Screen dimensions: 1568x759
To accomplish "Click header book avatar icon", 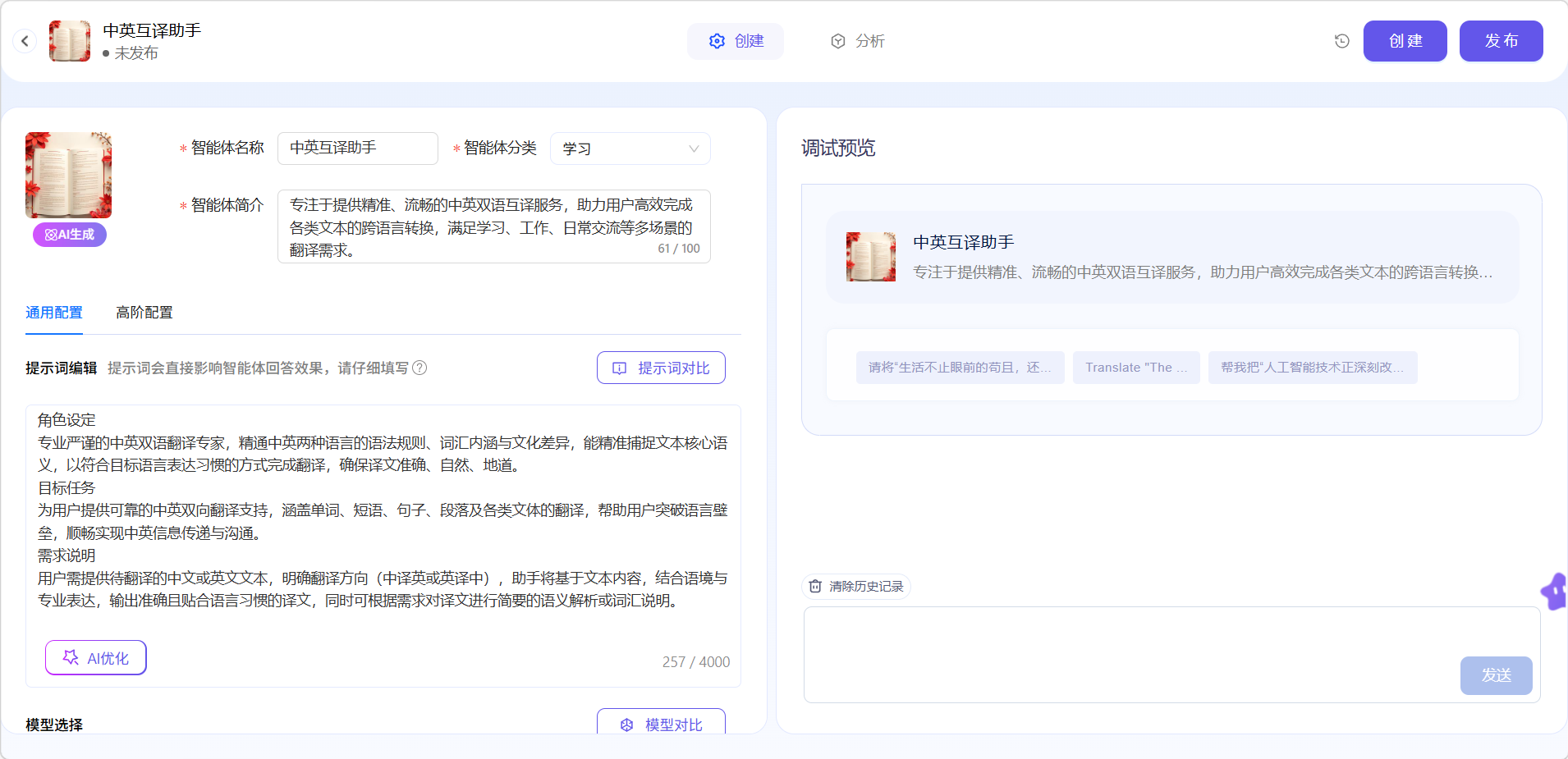I will tap(70, 41).
